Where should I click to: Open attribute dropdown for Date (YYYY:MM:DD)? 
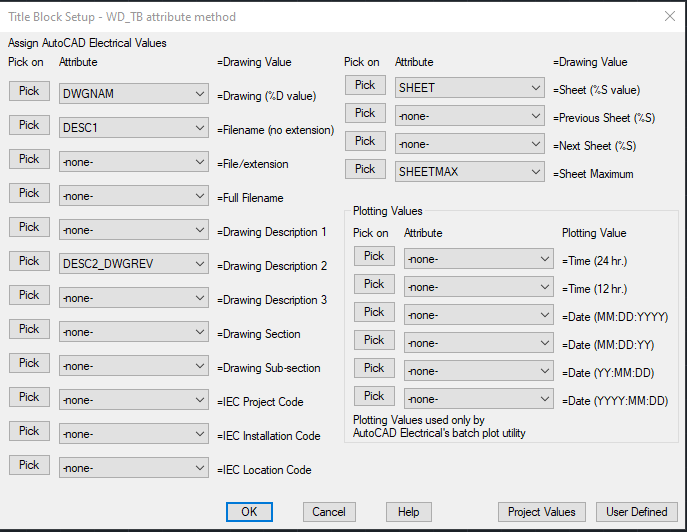tap(479, 399)
